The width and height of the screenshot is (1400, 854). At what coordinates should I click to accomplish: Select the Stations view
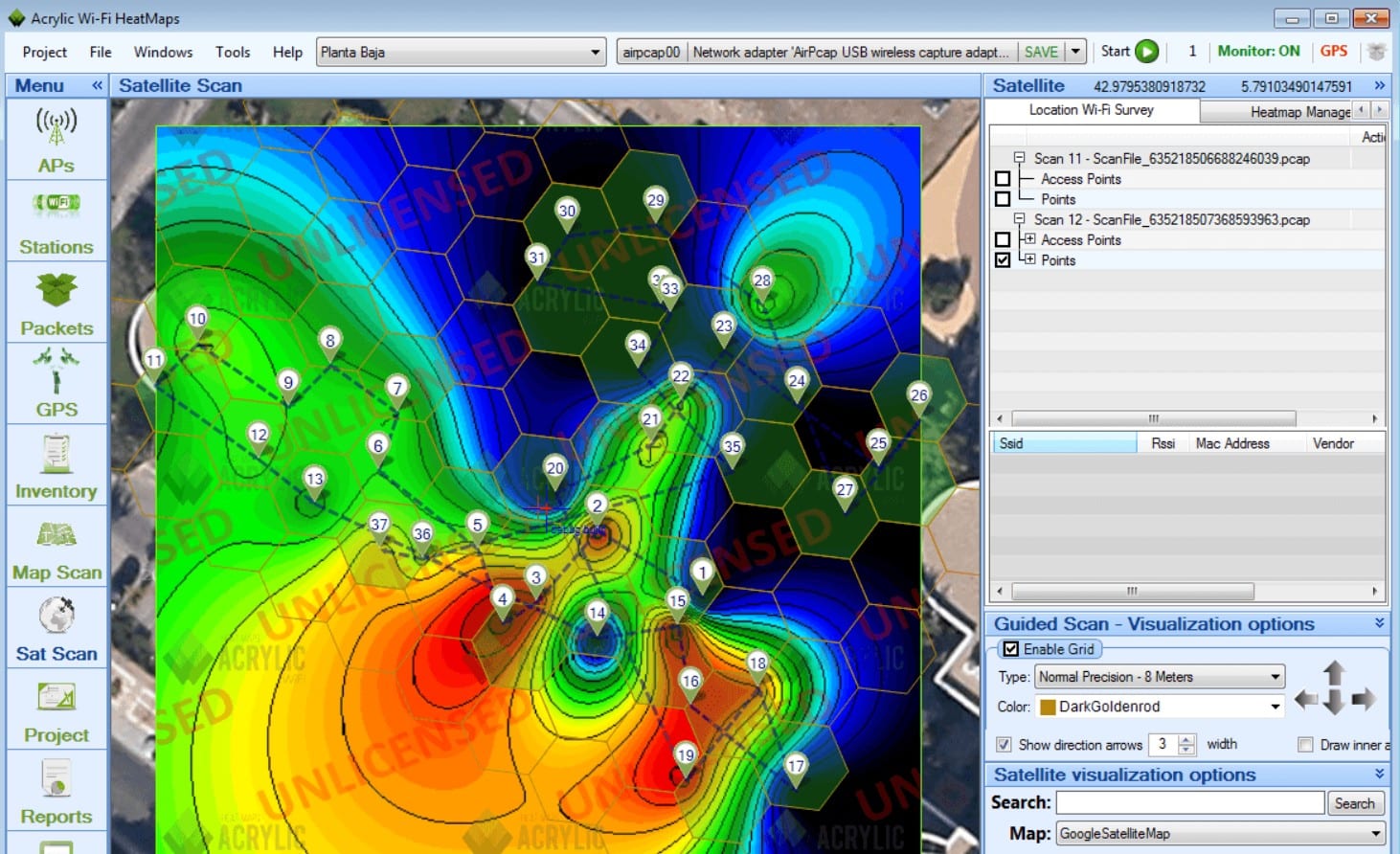click(56, 218)
